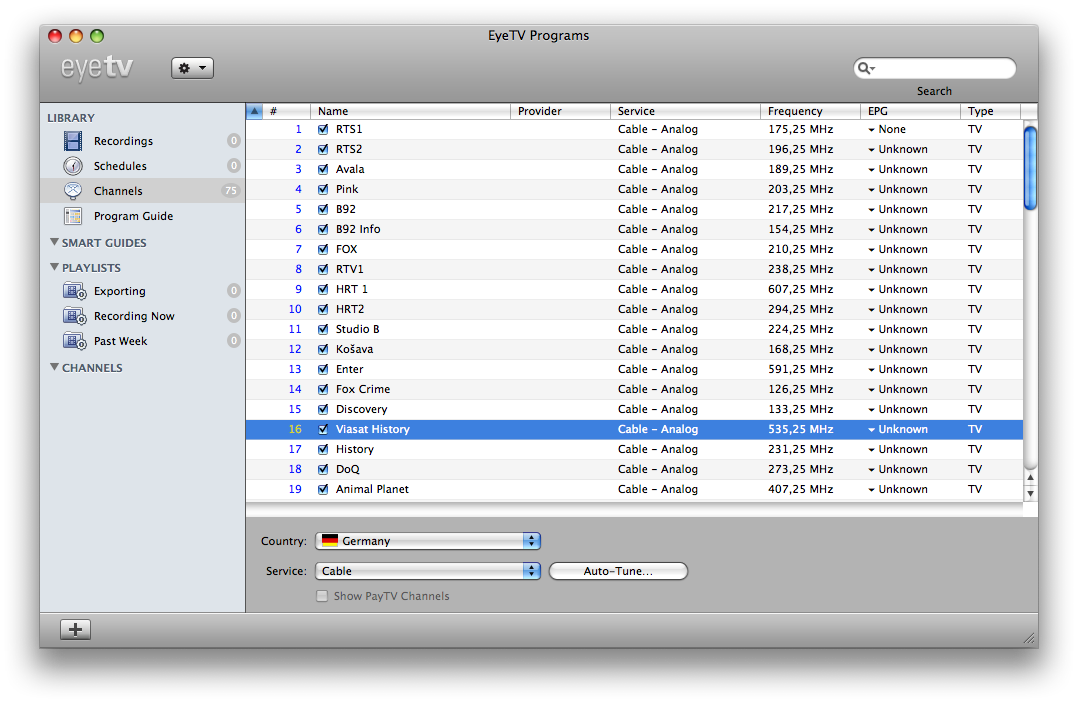Enable Show PayTV Channels
This screenshot has height=703, width=1078.
coord(322,596)
